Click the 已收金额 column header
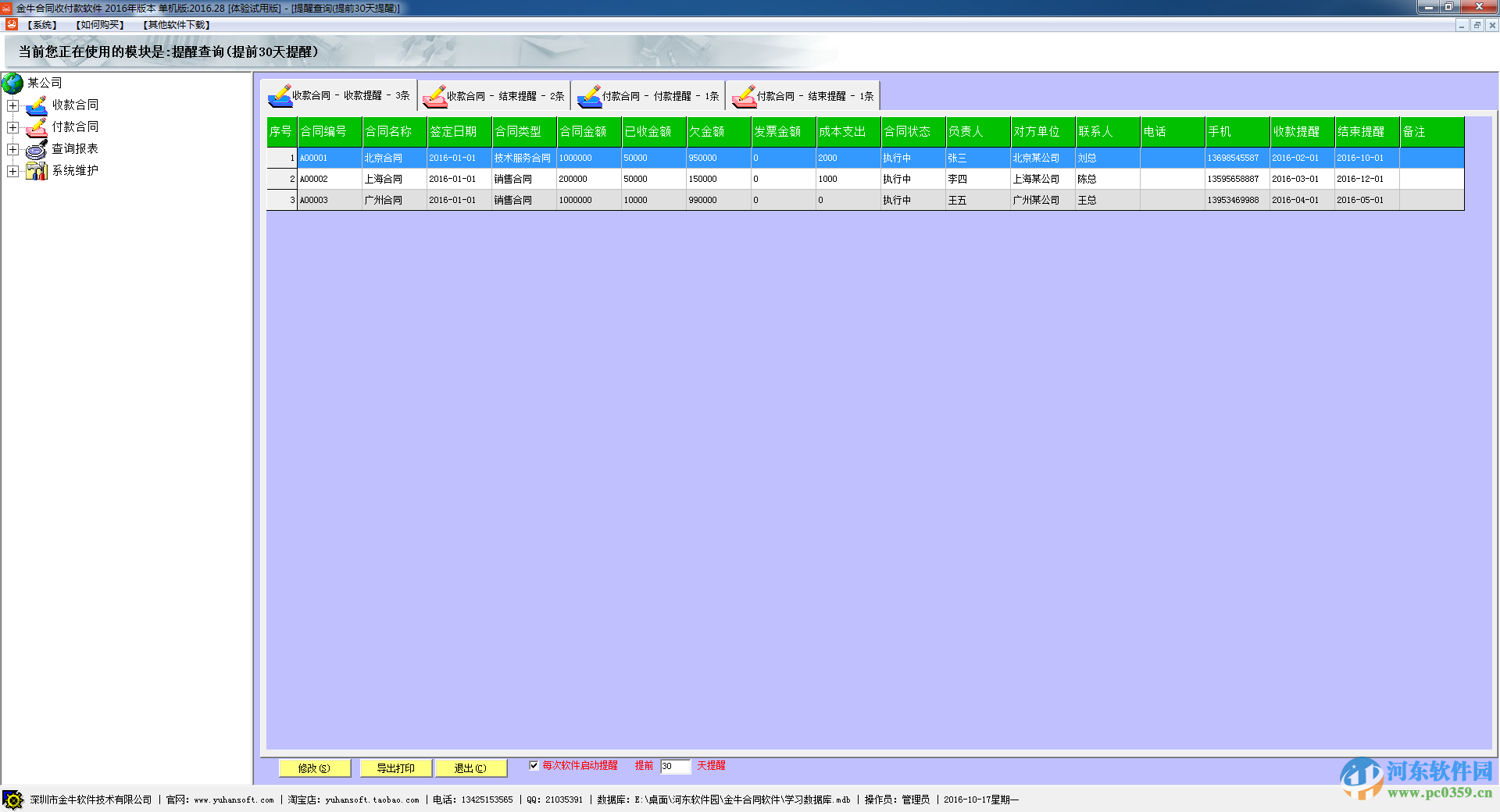Viewport: 1500px width, 812px height. 654,132
